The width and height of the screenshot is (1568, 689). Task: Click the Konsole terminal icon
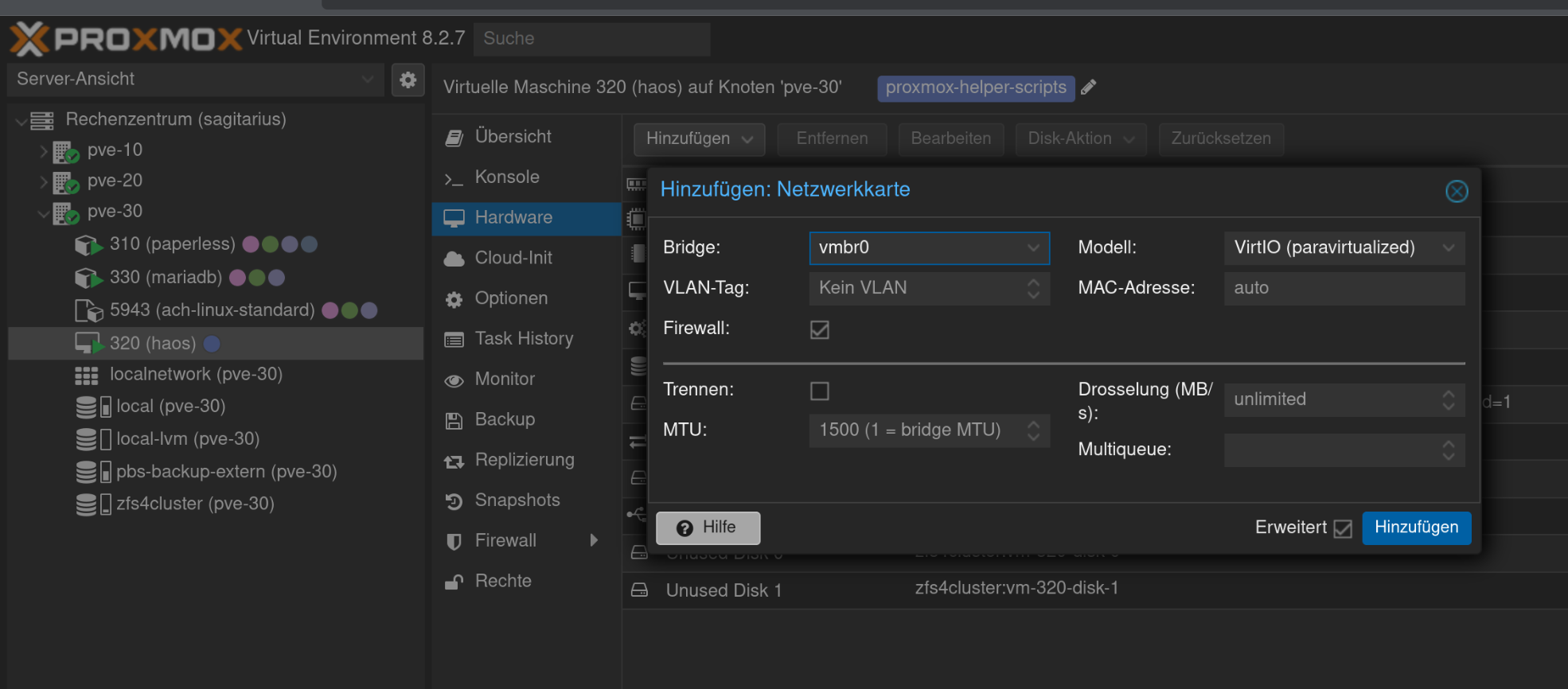click(x=454, y=178)
